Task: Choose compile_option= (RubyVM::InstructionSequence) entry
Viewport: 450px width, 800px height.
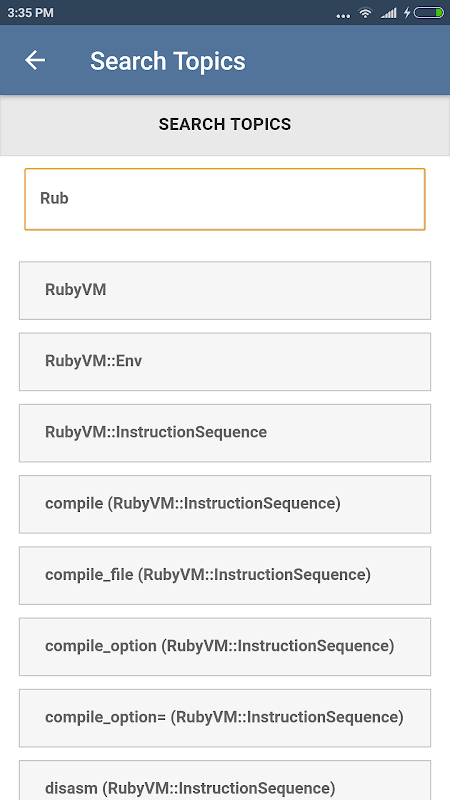Action: (x=224, y=718)
